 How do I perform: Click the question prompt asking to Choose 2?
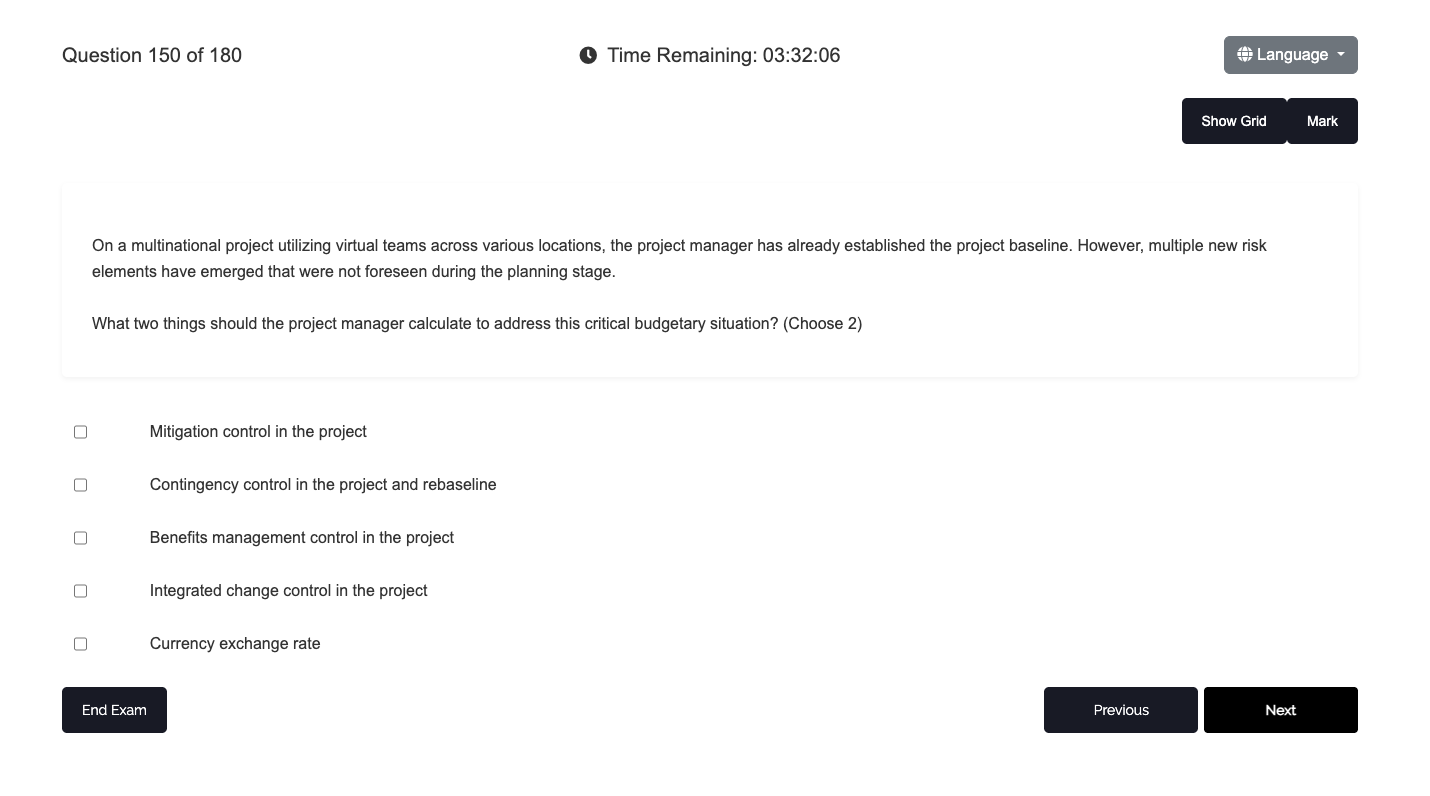pyautogui.click(x=476, y=324)
